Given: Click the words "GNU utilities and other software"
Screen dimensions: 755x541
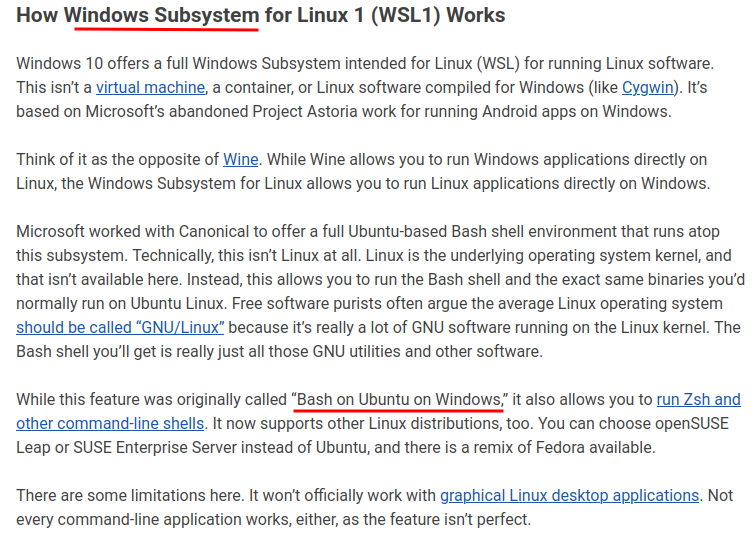Looking at the screenshot, I should click(x=426, y=351).
